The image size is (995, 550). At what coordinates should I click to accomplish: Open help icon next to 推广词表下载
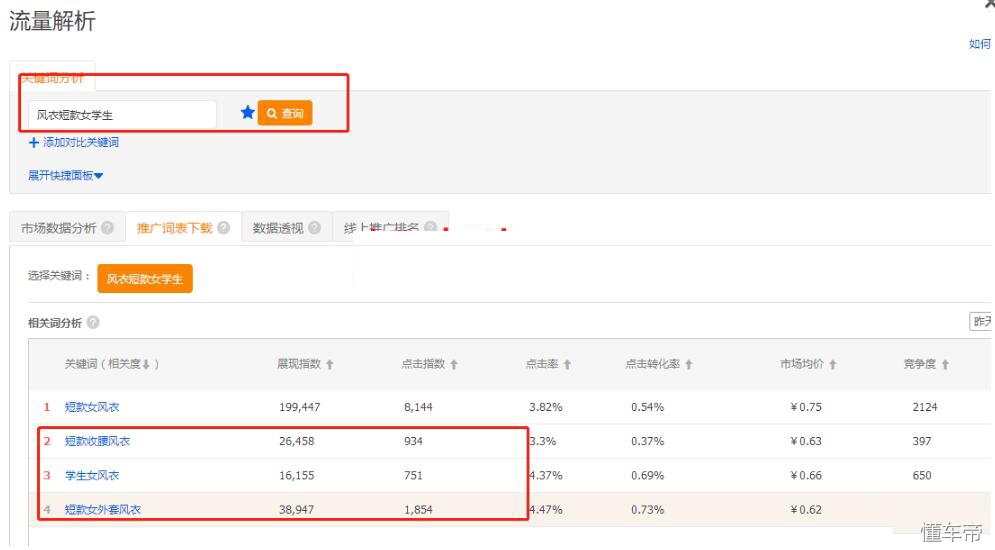point(223,227)
